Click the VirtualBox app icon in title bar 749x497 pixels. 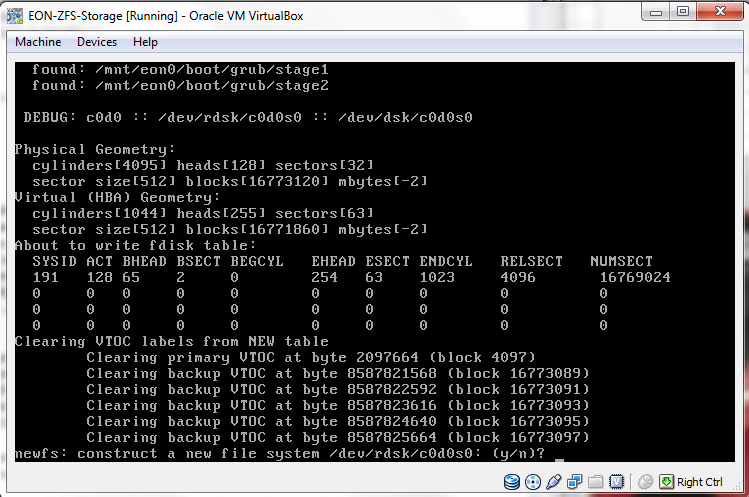pos(15,16)
